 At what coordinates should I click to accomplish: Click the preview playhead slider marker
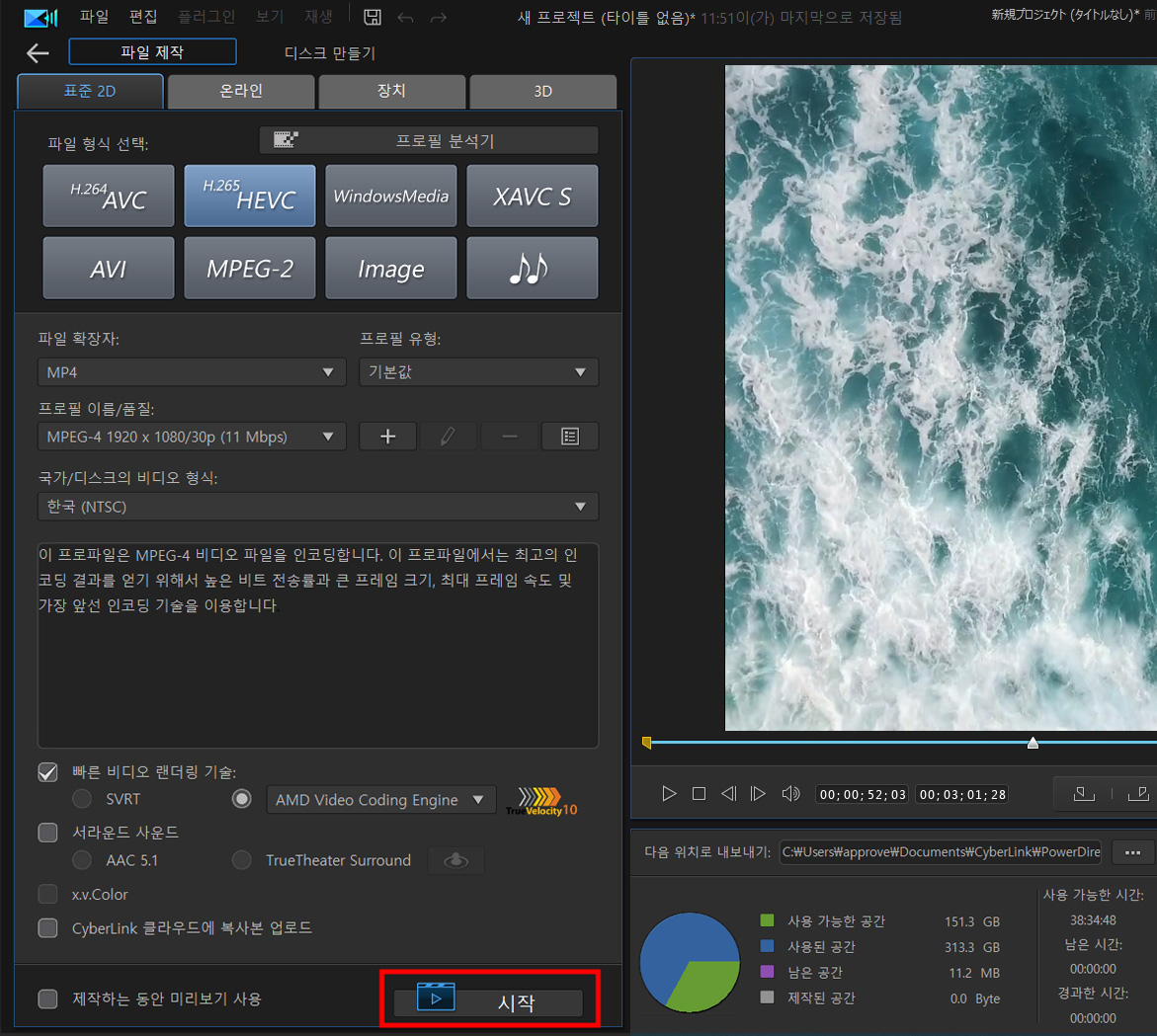click(1033, 743)
